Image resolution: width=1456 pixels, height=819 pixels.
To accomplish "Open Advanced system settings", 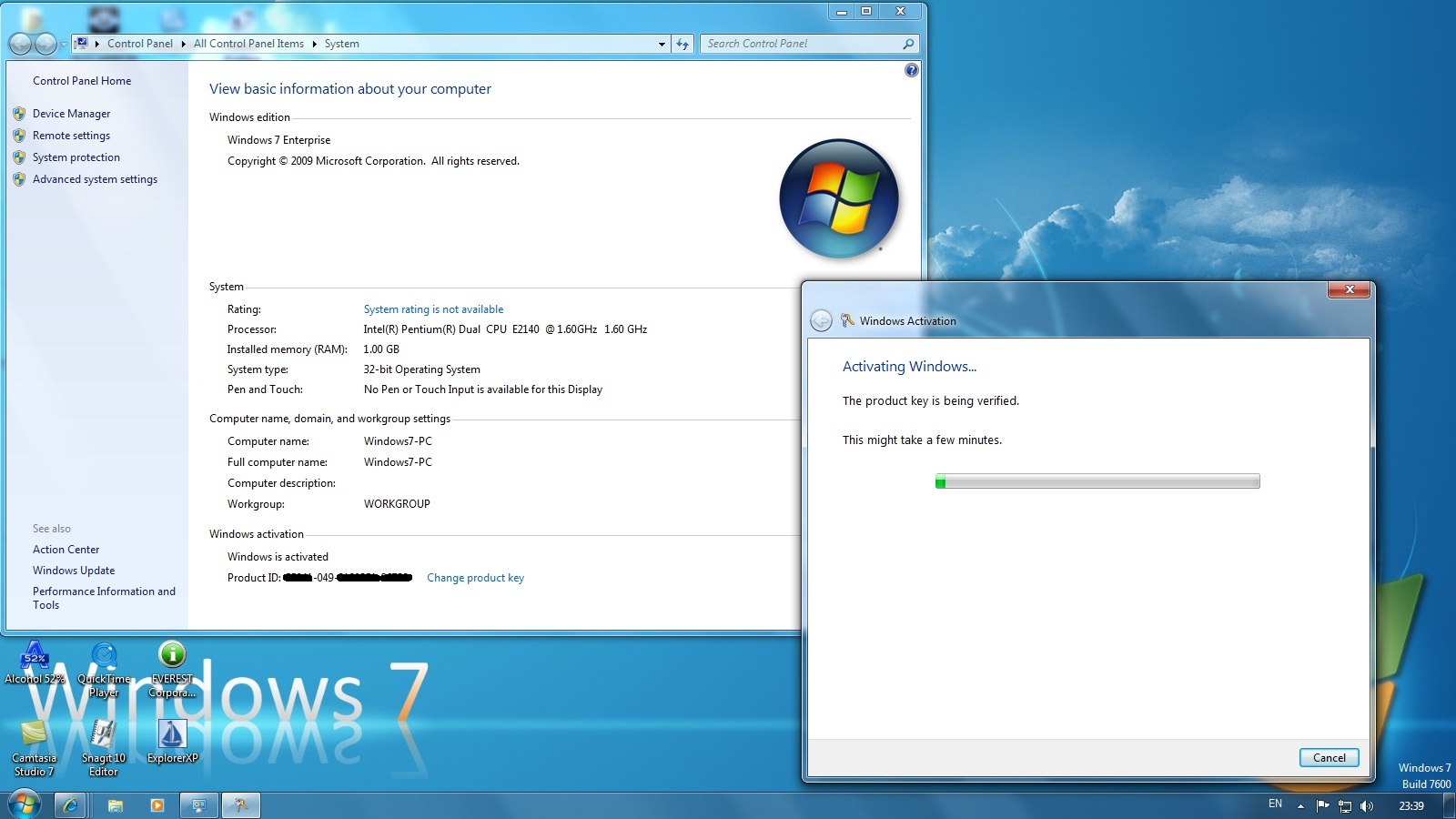I will [x=95, y=179].
